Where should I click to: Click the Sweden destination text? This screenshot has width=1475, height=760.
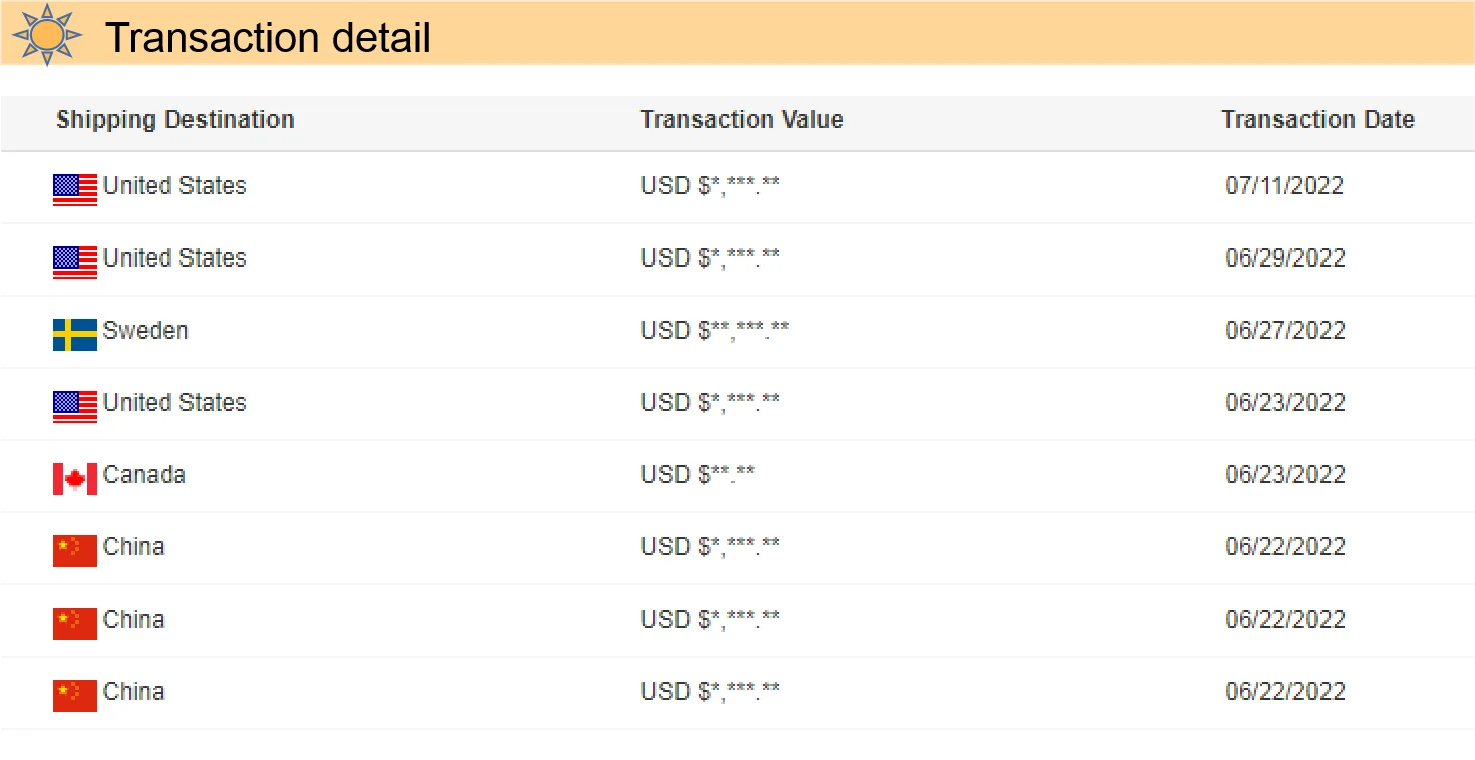[x=146, y=330]
